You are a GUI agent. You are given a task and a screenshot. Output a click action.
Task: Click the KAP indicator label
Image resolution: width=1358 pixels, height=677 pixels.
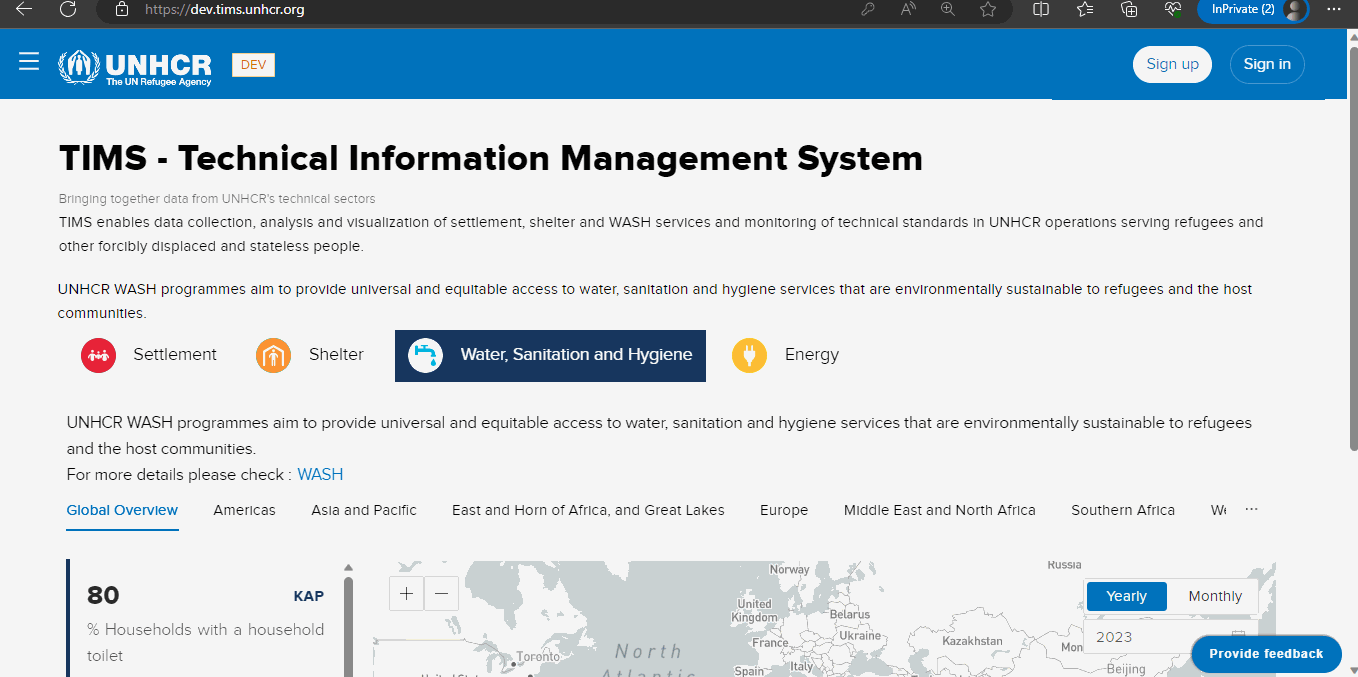click(x=309, y=597)
